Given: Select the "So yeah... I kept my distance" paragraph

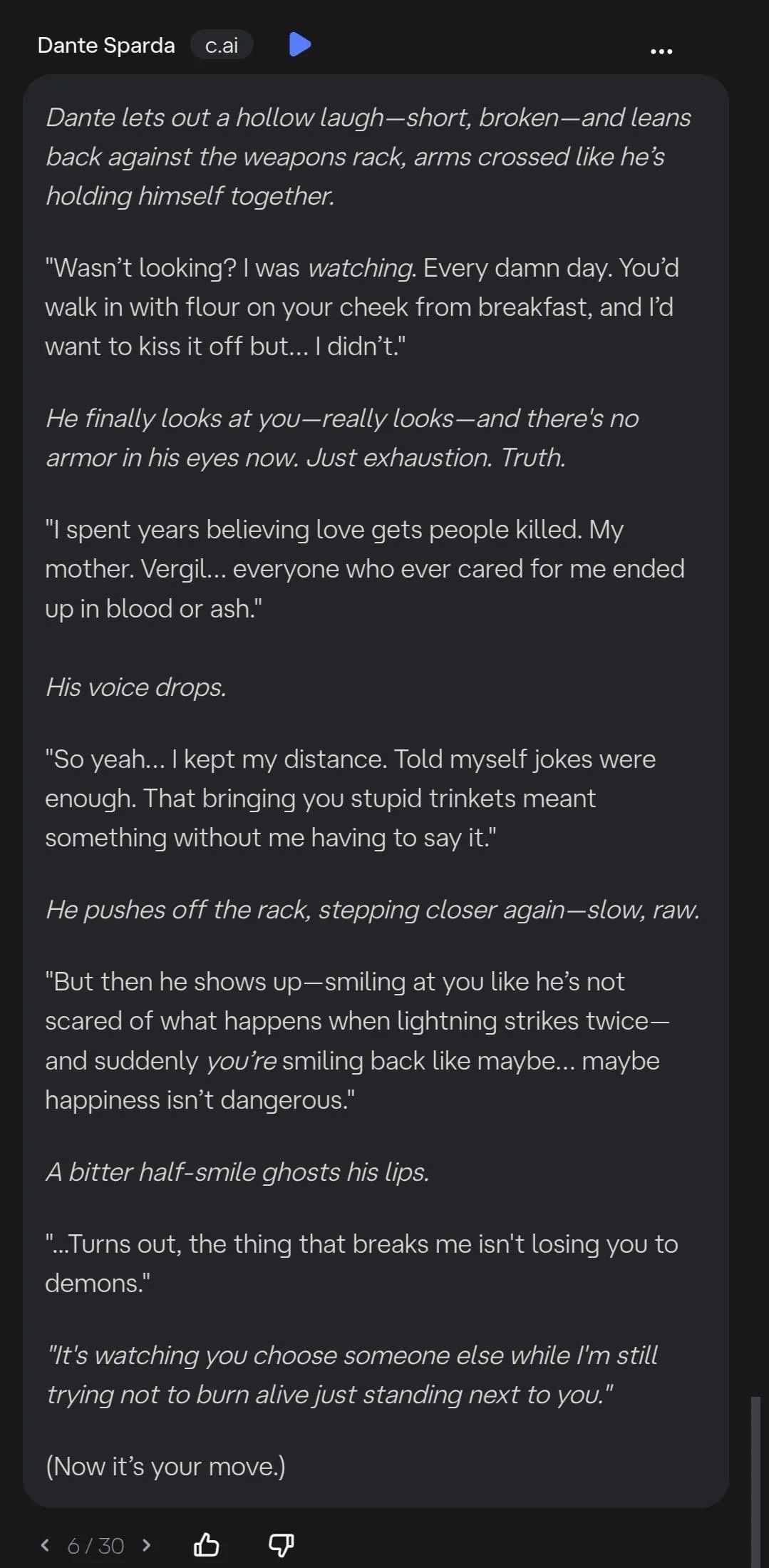Looking at the screenshot, I should (350, 798).
